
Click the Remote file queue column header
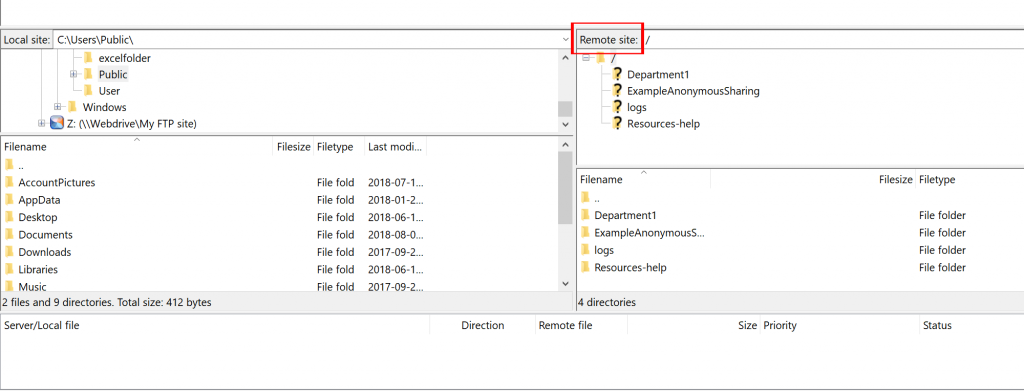click(x=581, y=325)
